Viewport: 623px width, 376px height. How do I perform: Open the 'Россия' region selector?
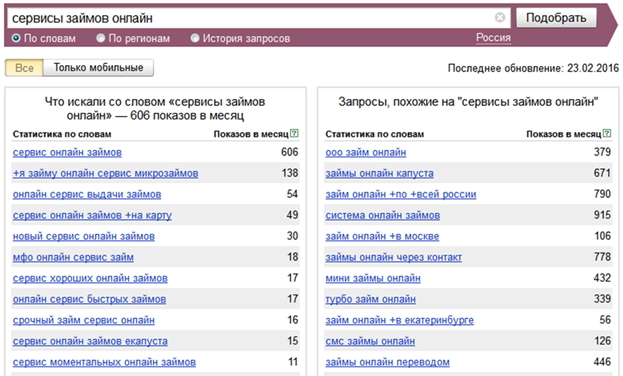tap(493, 38)
